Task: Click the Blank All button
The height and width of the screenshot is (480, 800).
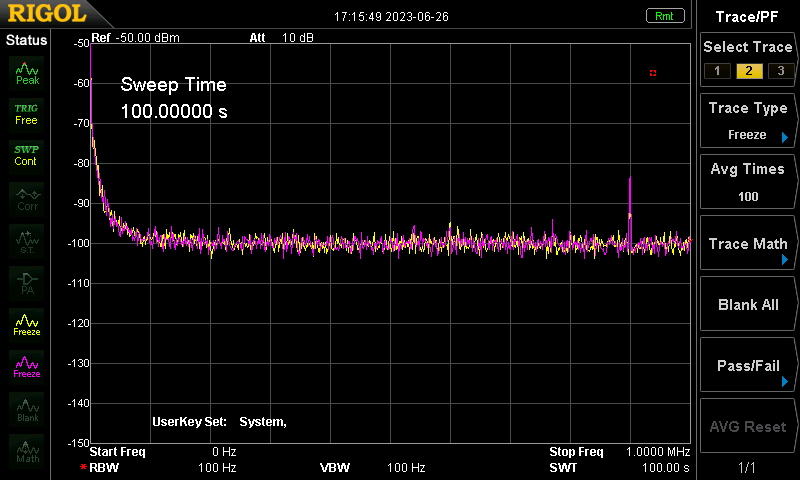Action: point(747,304)
